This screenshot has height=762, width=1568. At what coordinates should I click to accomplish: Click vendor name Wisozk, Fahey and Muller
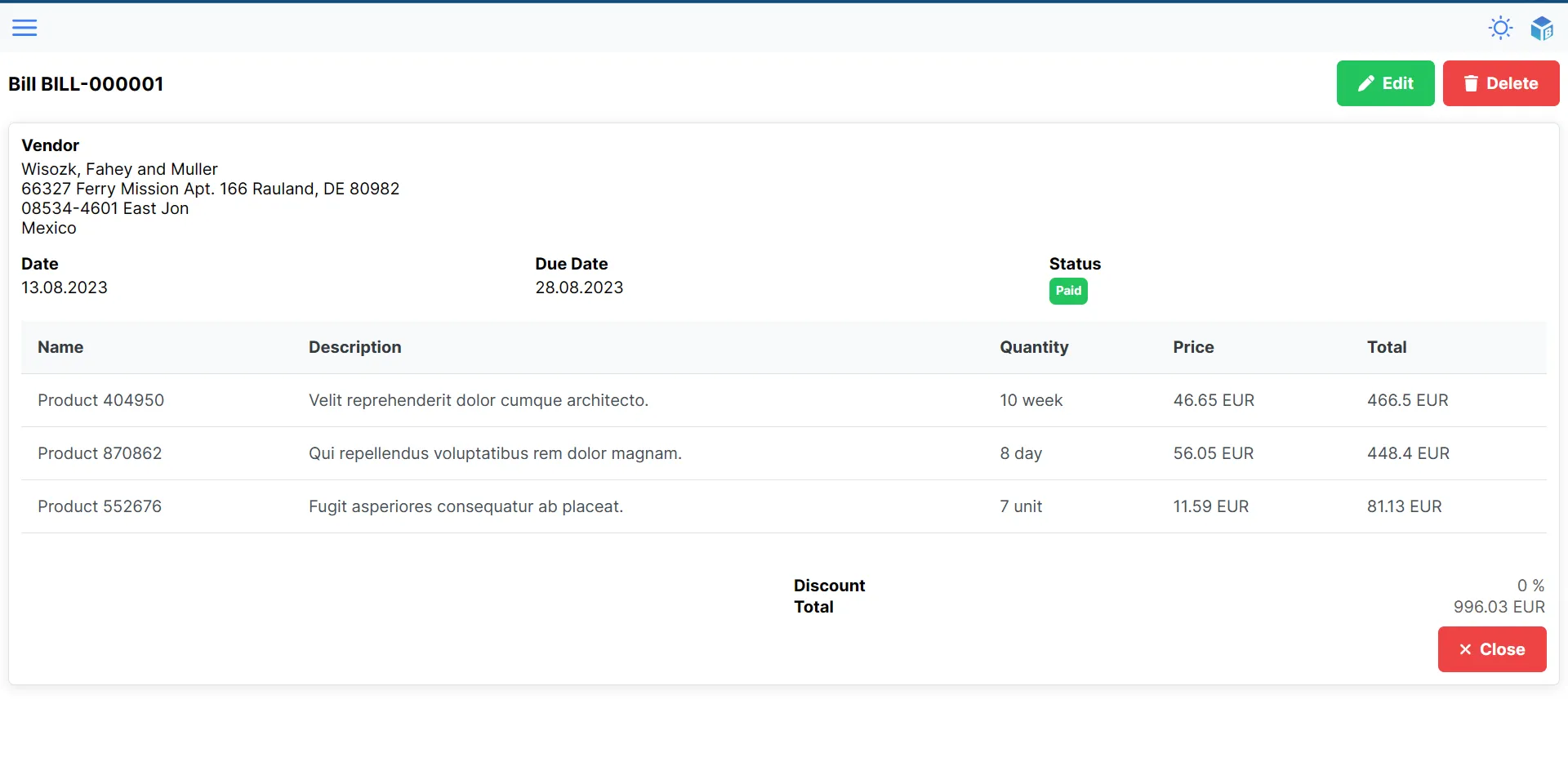(x=119, y=169)
